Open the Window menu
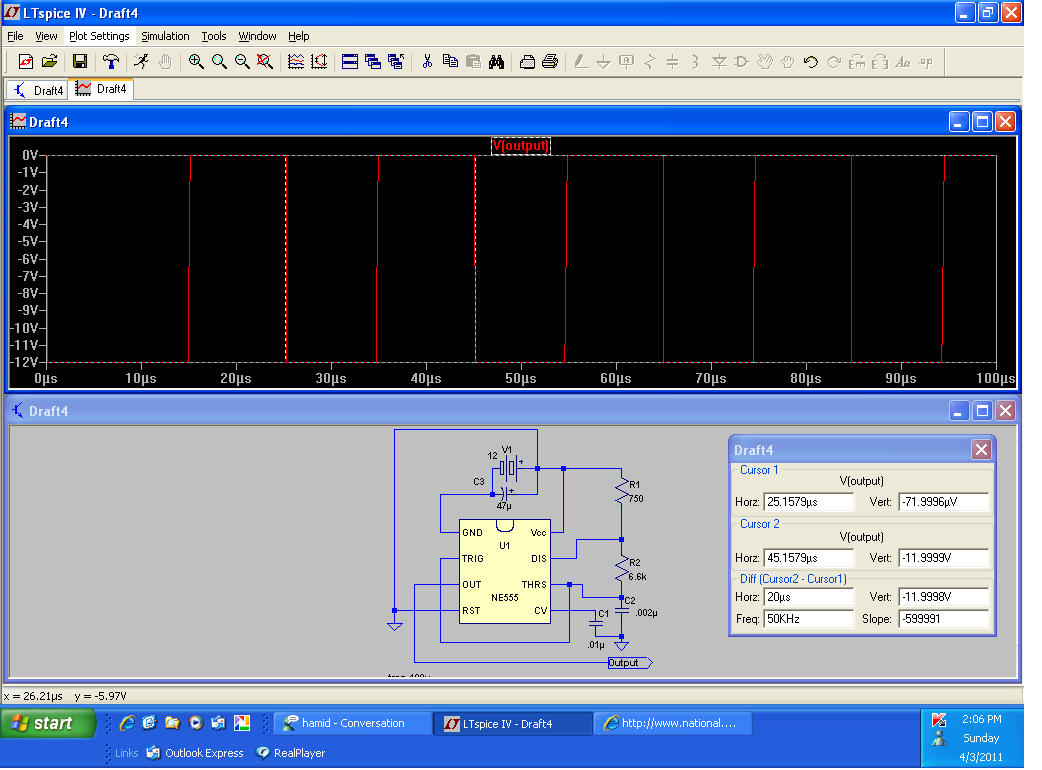This screenshot has height=770, width=1042. (257, 36)
